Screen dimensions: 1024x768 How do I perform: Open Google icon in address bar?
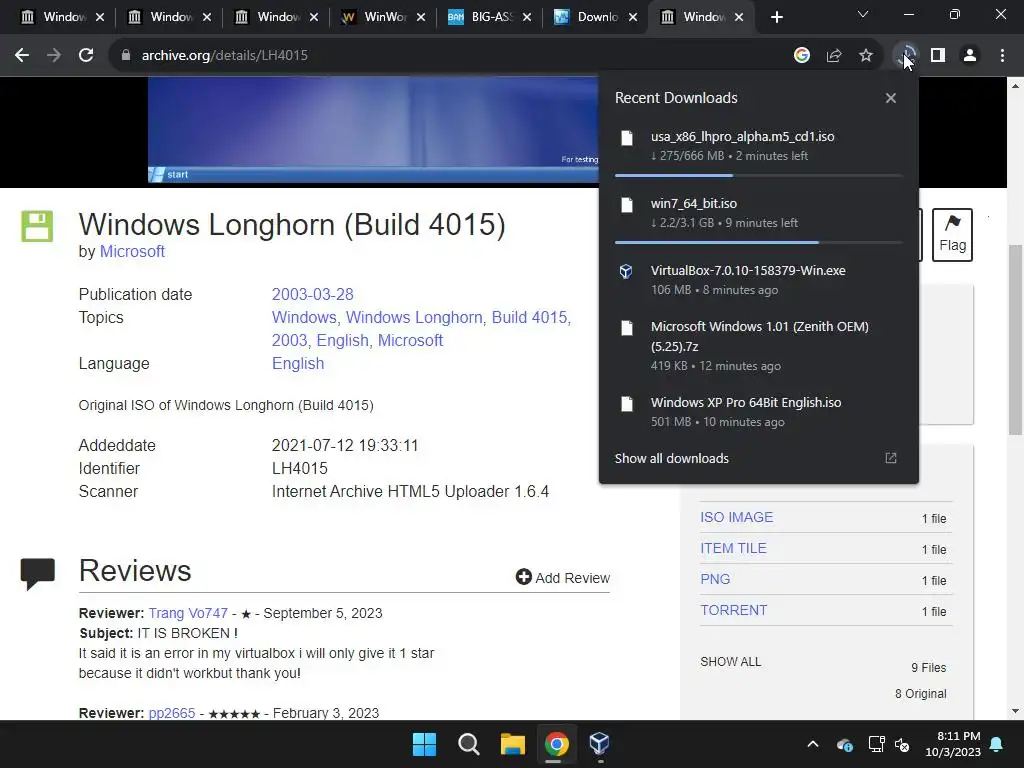coord(802,56)
